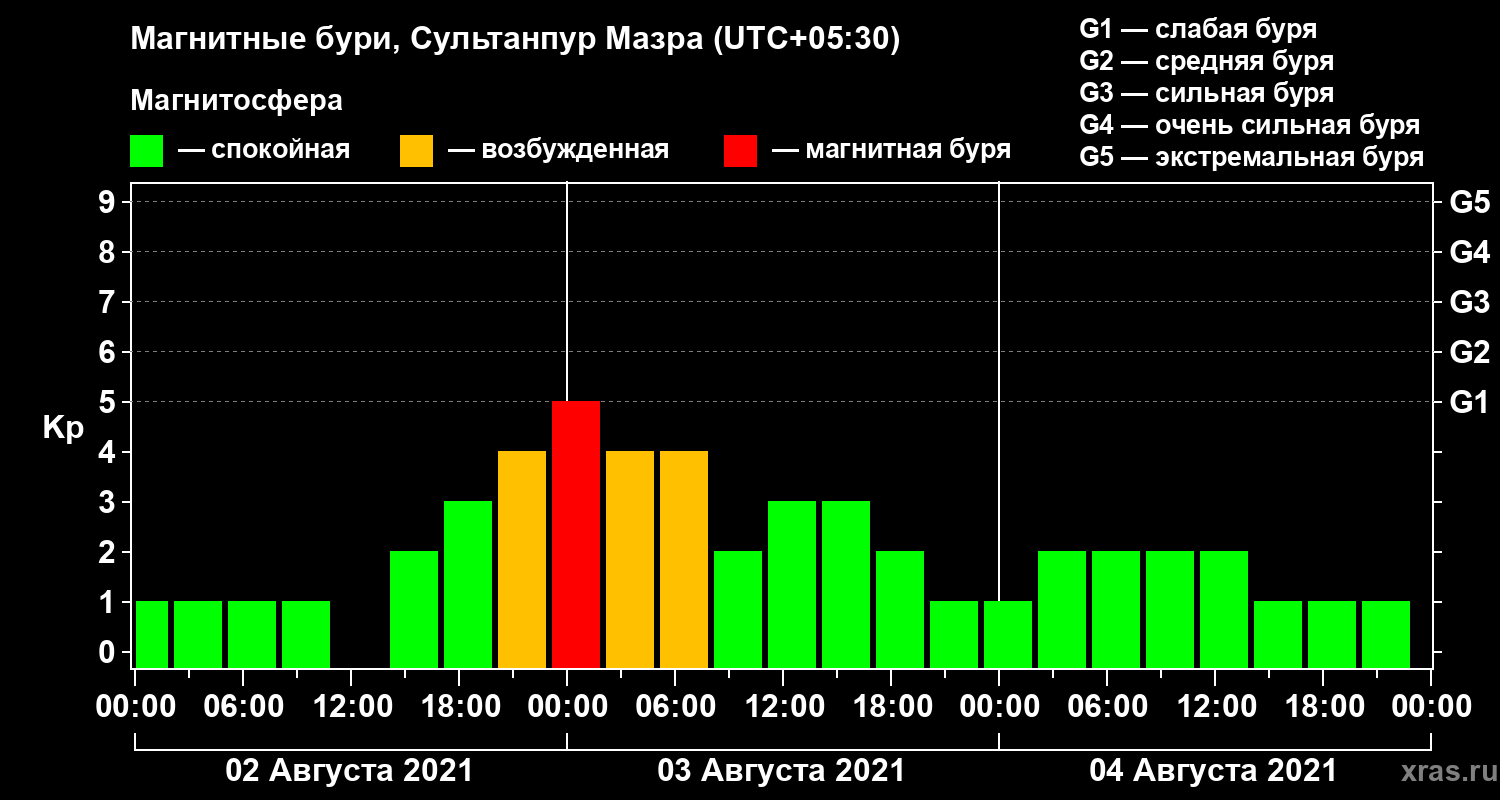Viewport: 1500px width, 800px height.
Task: Click the 'G3 — сильная буря' legend line
Action: (x=1207, y=93)
